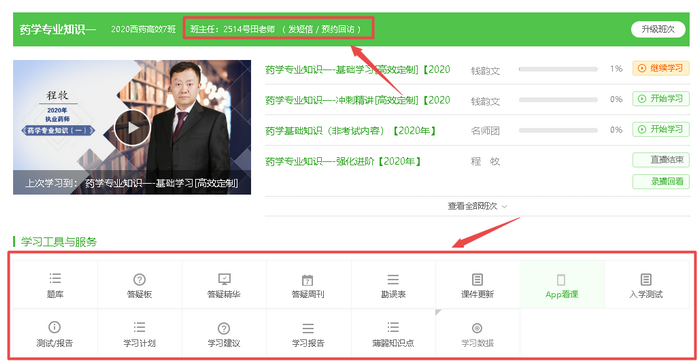The width and height of the screenshot is (700, 362).
Task: Select the 答疑精华 monitor icon
Action: coord(224,279)
